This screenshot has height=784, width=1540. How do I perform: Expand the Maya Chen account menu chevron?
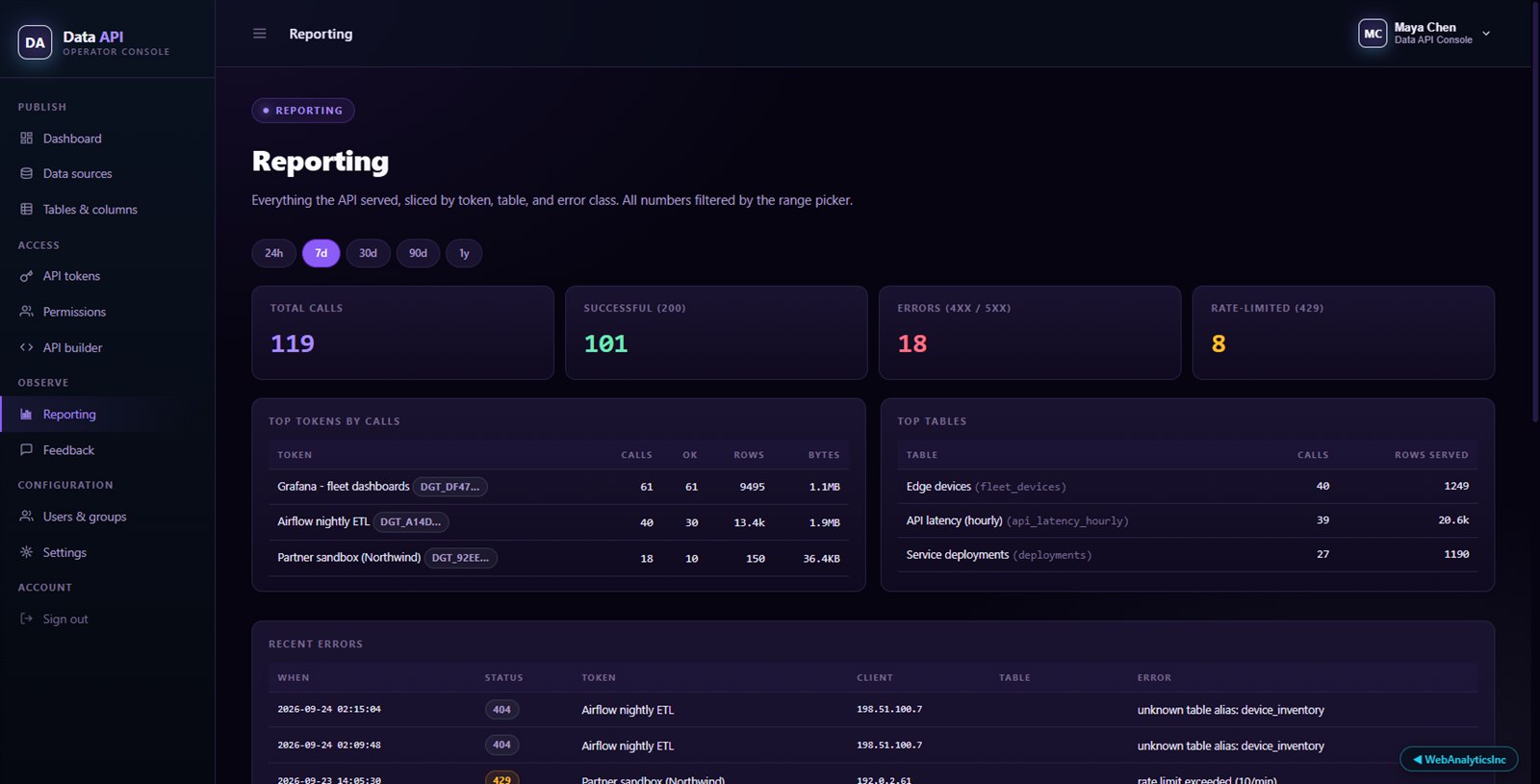pos(1486,34)
